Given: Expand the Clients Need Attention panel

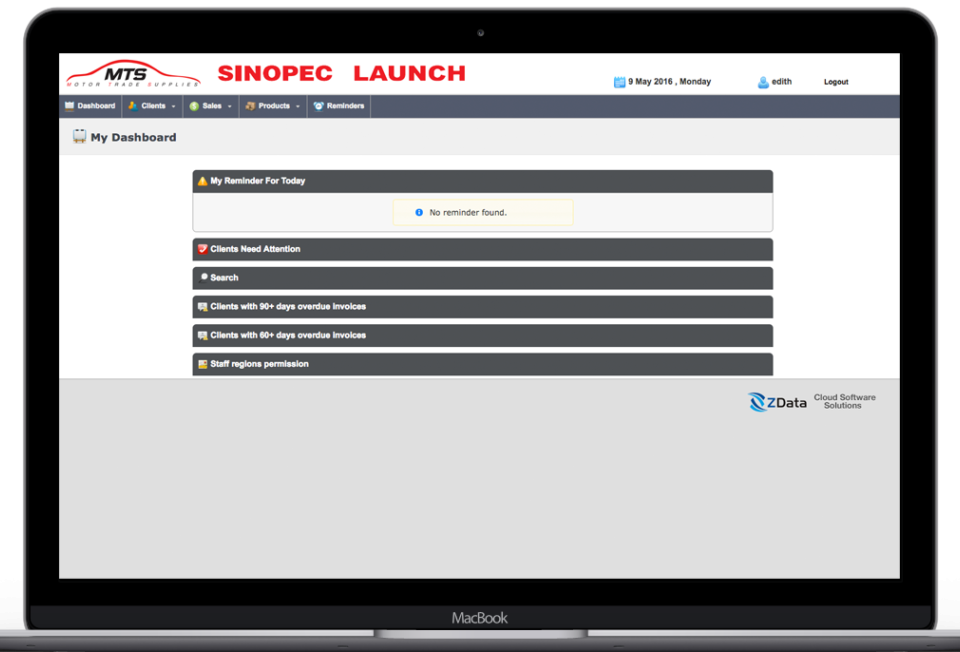Looking at the screenshot, I should coord(482,249).
